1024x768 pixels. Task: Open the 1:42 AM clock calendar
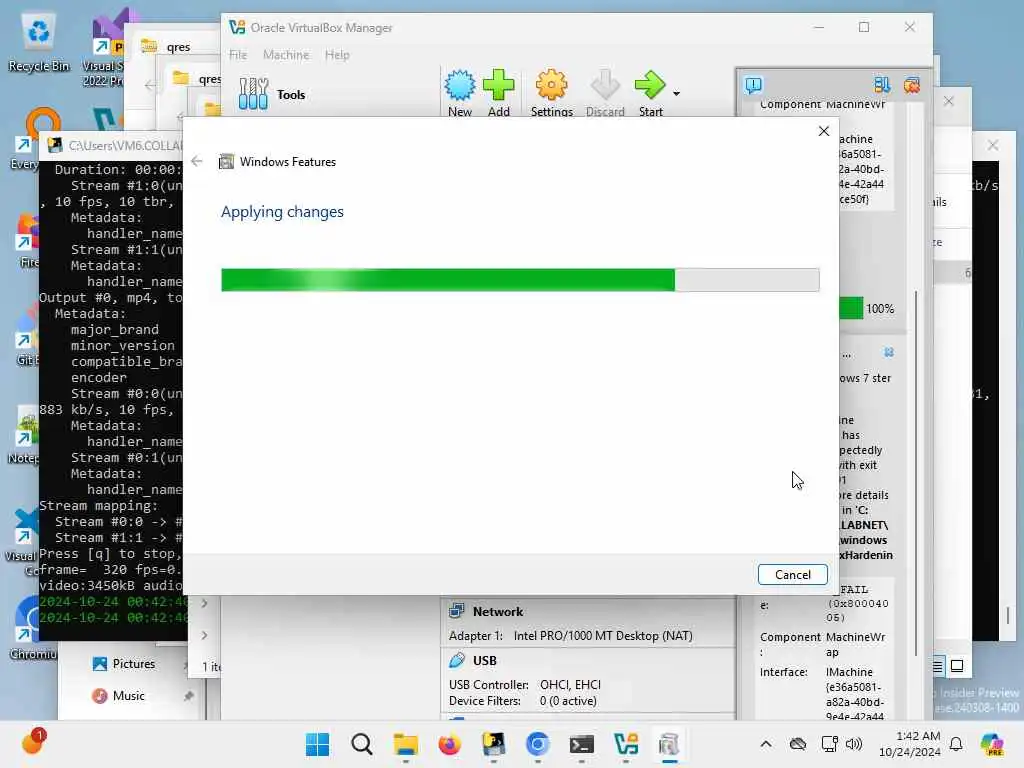(x=909, y=744)
